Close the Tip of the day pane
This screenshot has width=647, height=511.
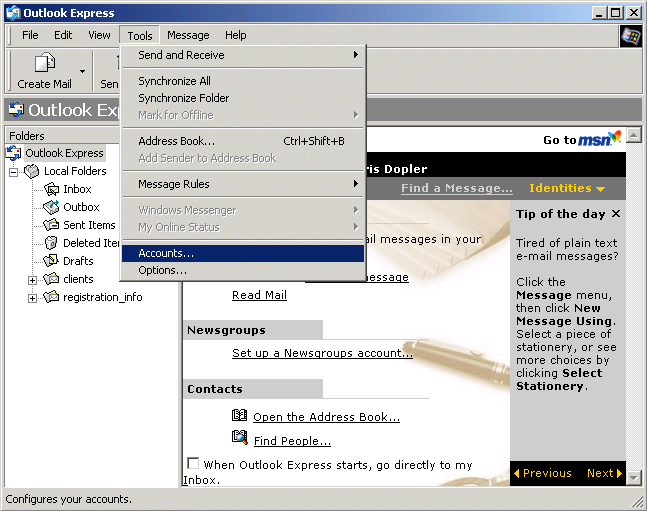(616, 214)
